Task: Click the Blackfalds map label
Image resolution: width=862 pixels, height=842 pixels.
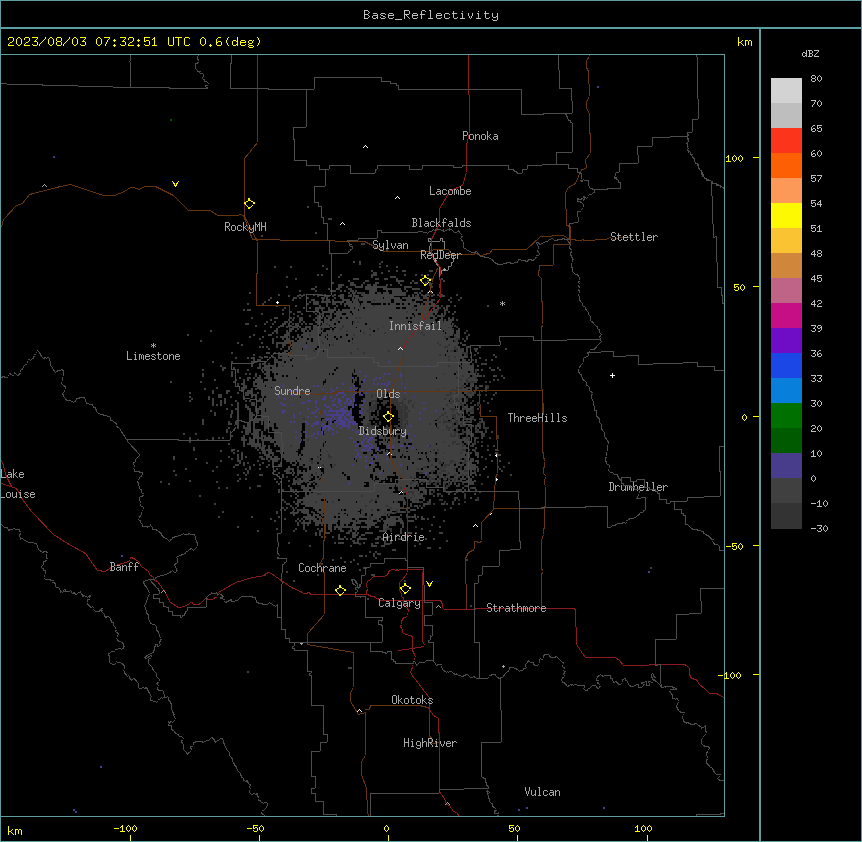Action: click(x=441, y=223)
